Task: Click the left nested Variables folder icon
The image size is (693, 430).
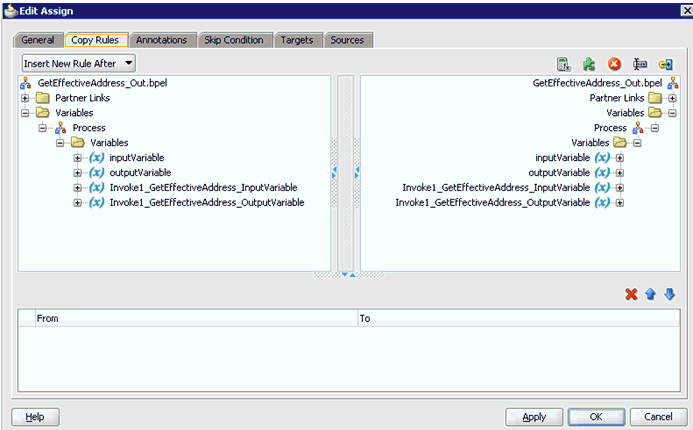Action: coord(78,142)
